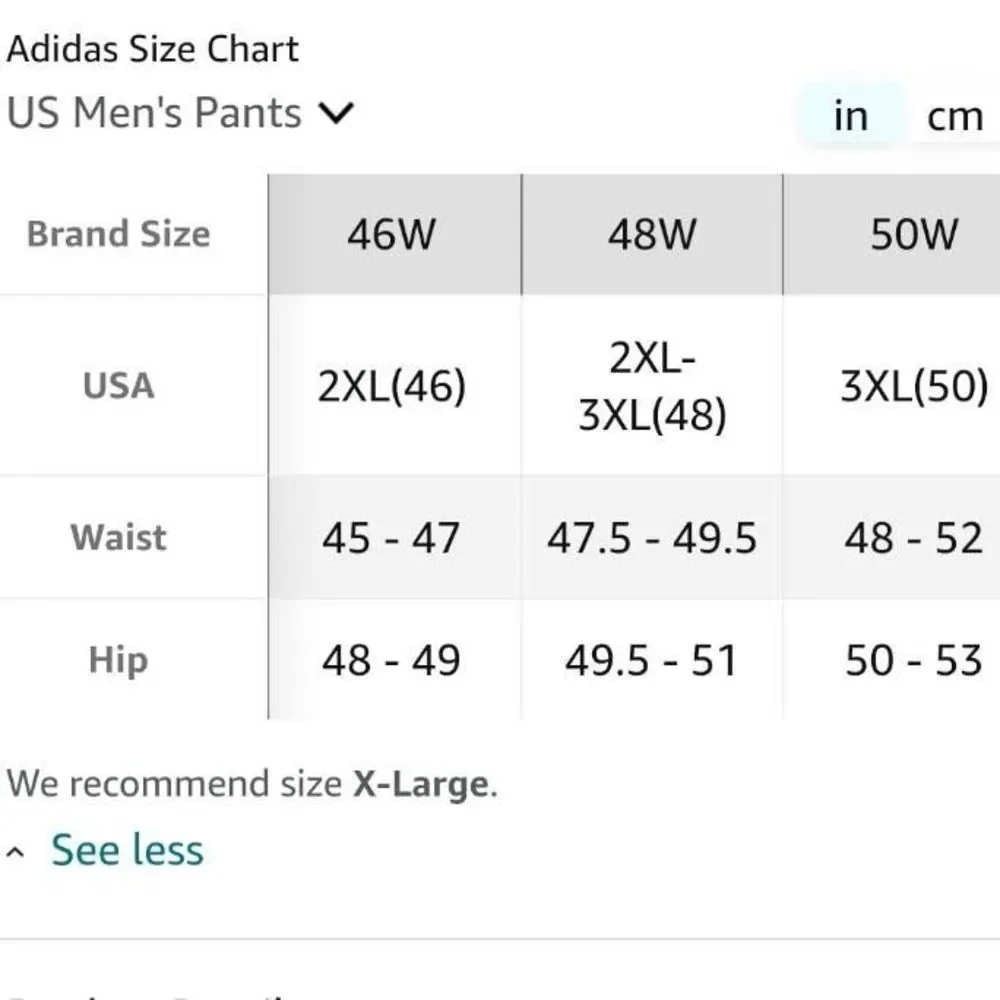Select the USA row label
This screenshot has width=1000, height=1000.
point(118,386)
